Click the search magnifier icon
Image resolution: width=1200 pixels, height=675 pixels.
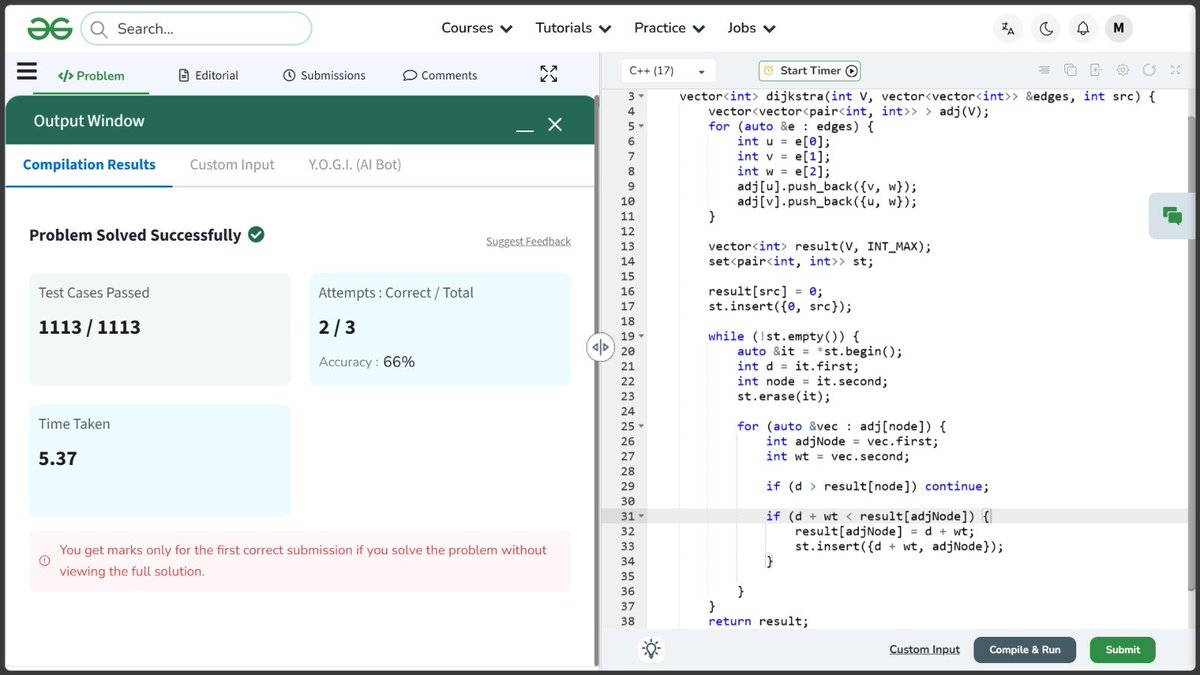(x=98, y=29)
